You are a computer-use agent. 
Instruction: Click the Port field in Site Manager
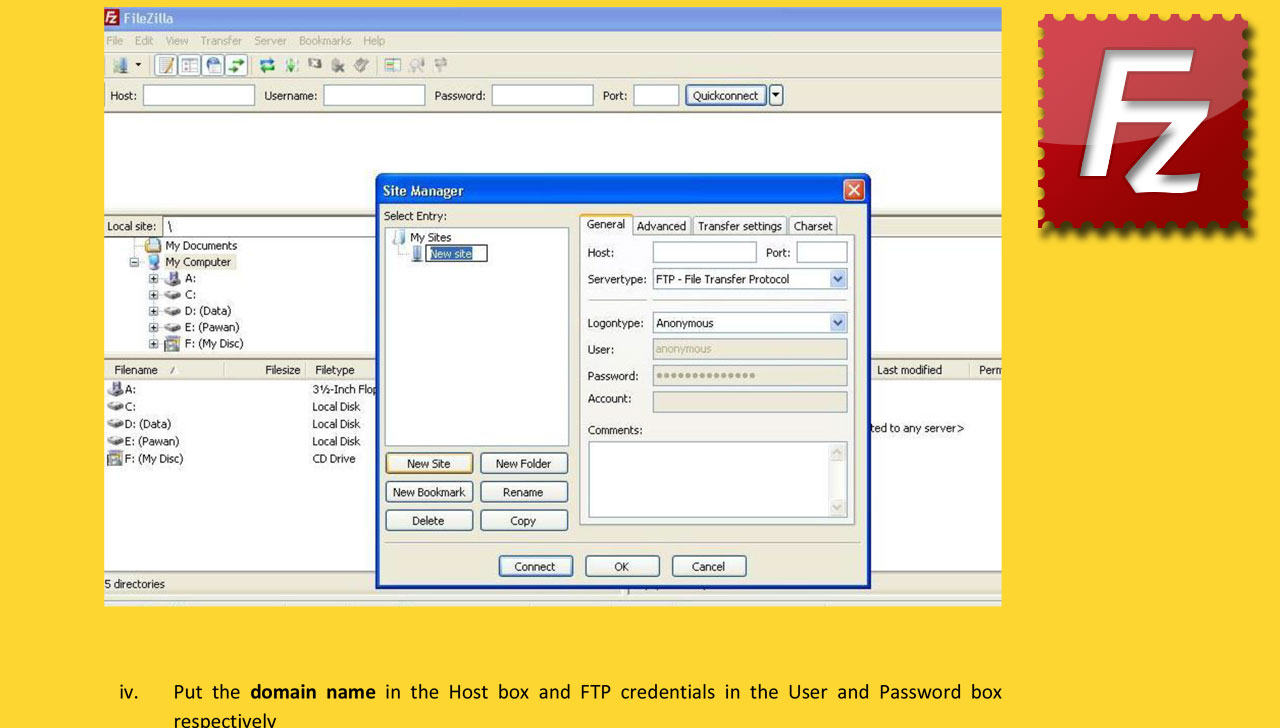822,253
